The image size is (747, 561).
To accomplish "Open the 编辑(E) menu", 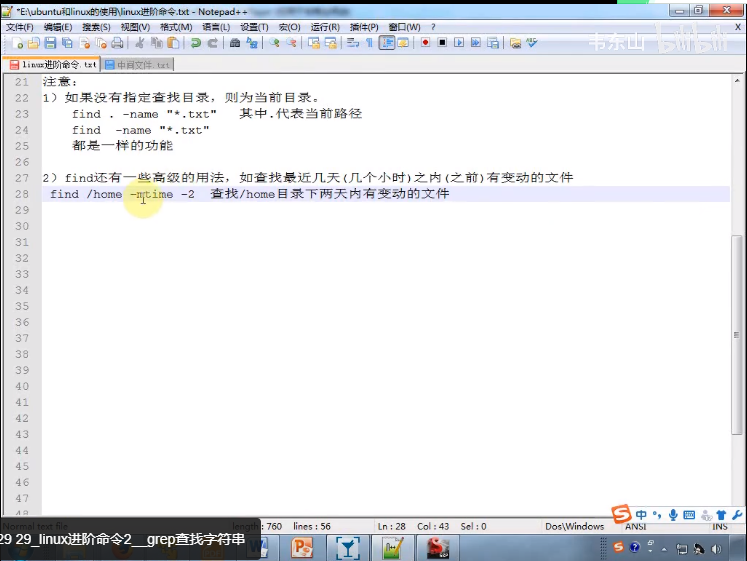I will 58,27.
